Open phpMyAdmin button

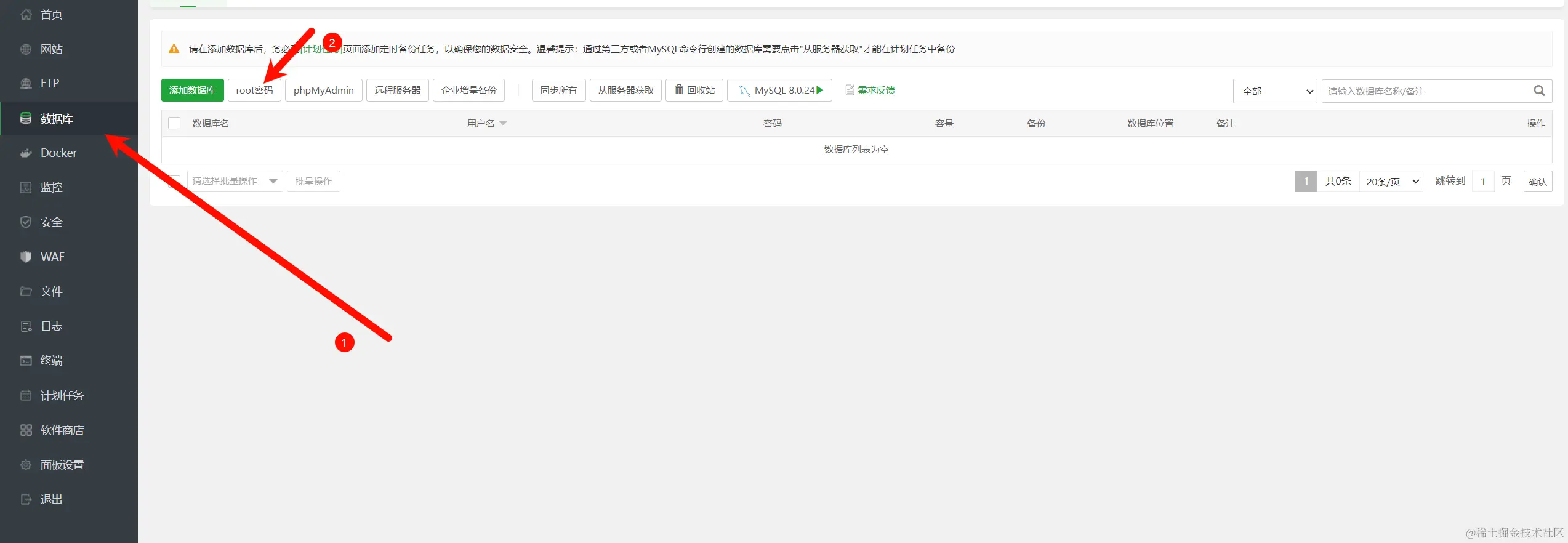click(x=324, y=90)
